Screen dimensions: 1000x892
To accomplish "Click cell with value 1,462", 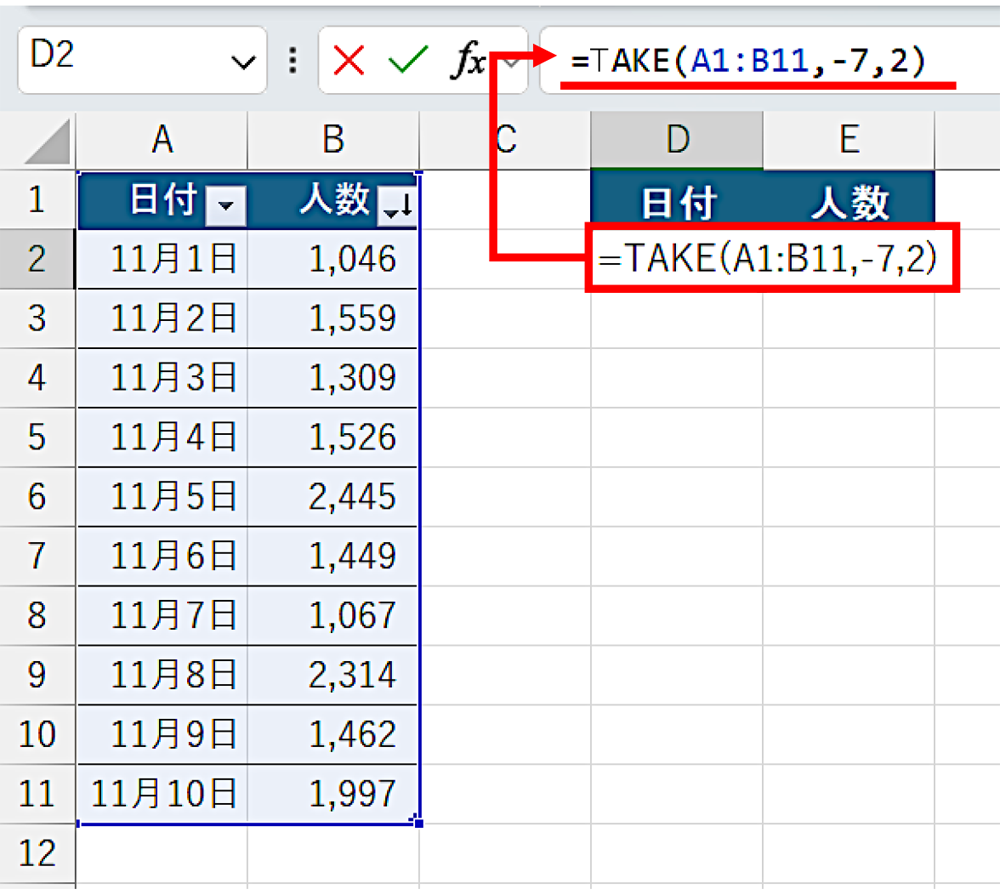I will click(x=333, y=735).
